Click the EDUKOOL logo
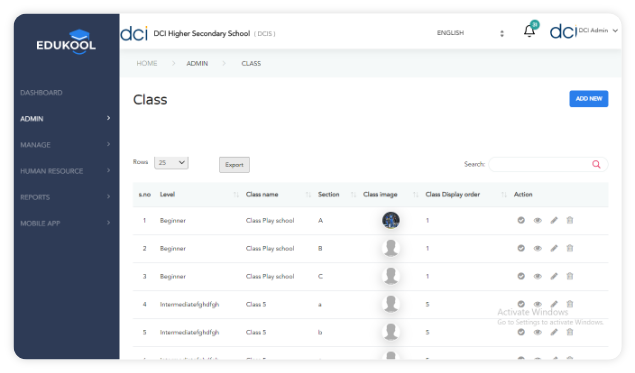Image resolution: width=635 pixels, height=373 pixels. click(66, 42)
